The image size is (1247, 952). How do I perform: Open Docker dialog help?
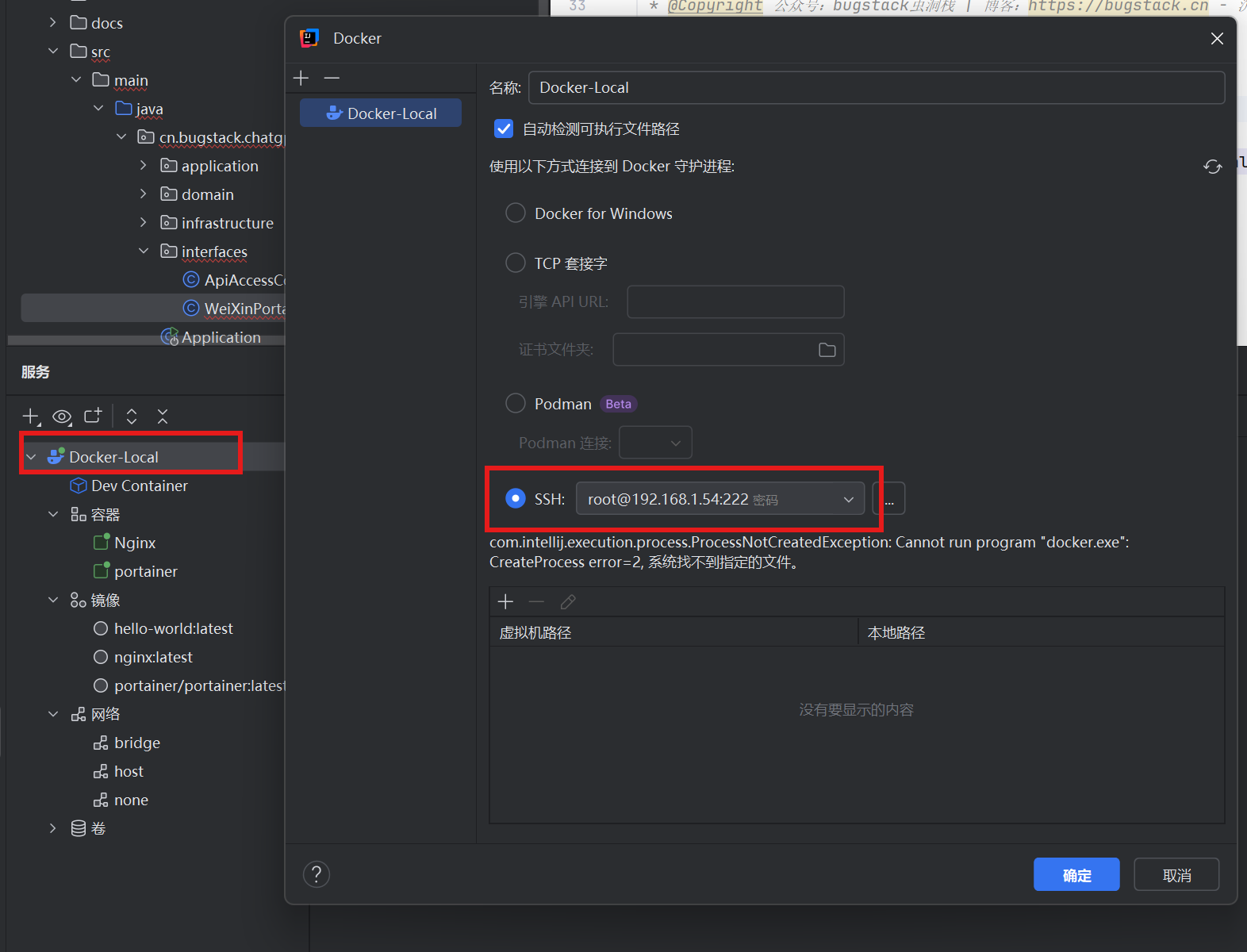pyautogui.click(x=317, y=874)
